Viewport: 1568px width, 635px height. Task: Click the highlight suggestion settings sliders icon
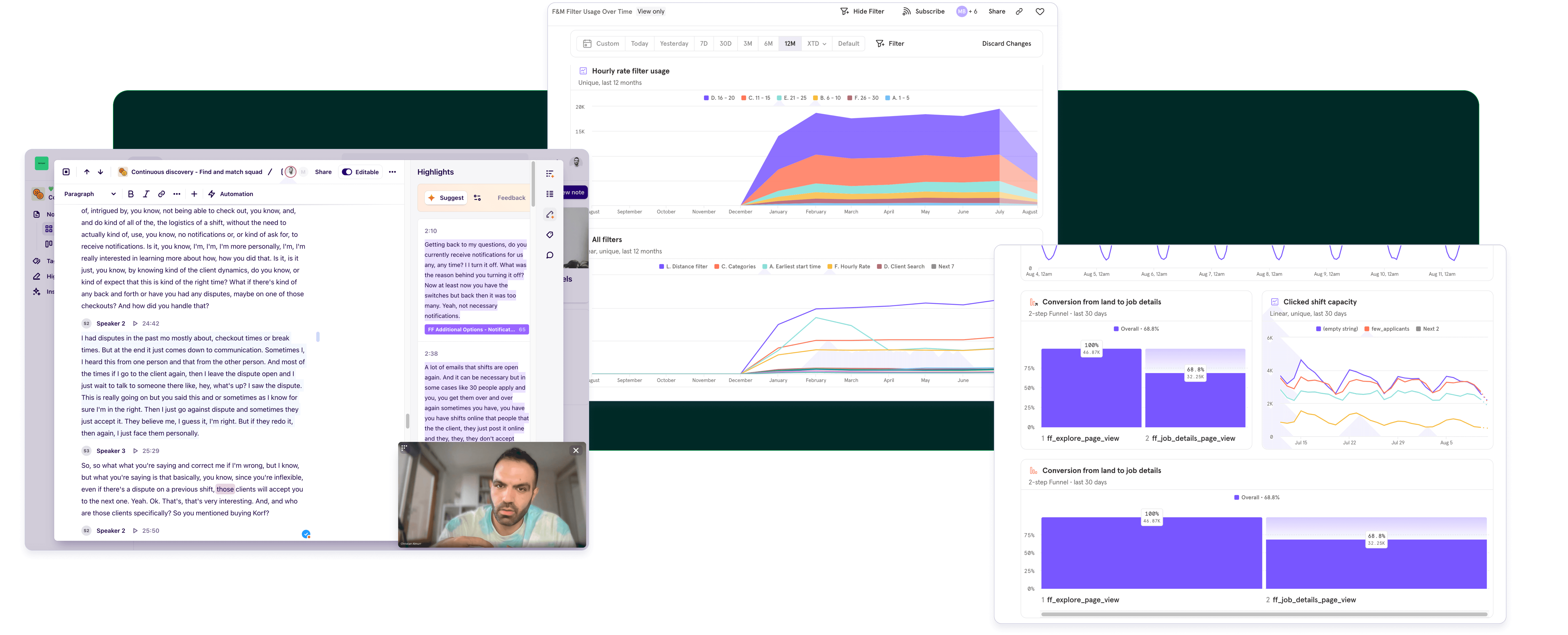tap(477, 198)
